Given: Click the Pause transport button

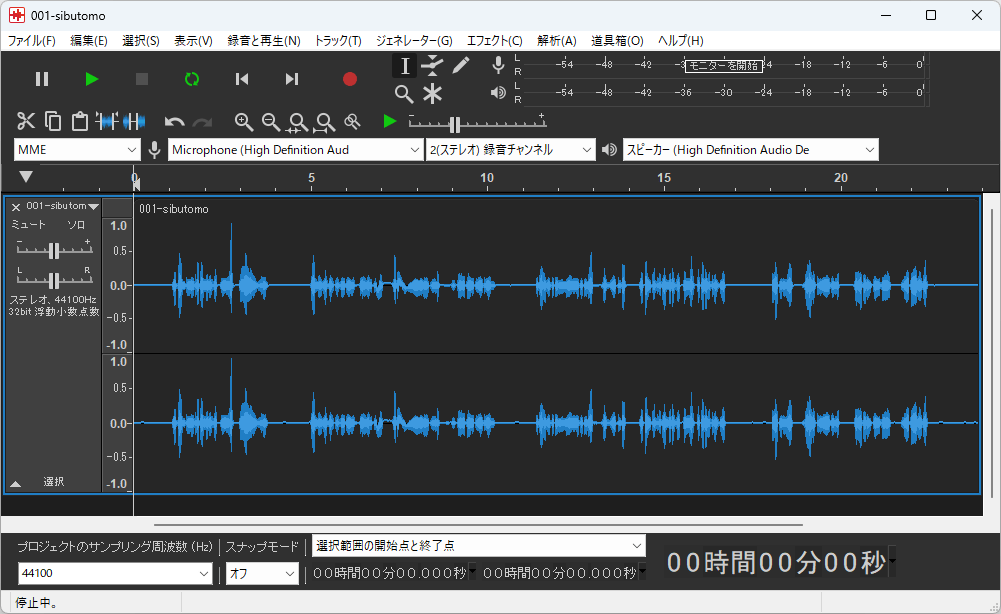Looking at the screenshot, I should 42,79.
